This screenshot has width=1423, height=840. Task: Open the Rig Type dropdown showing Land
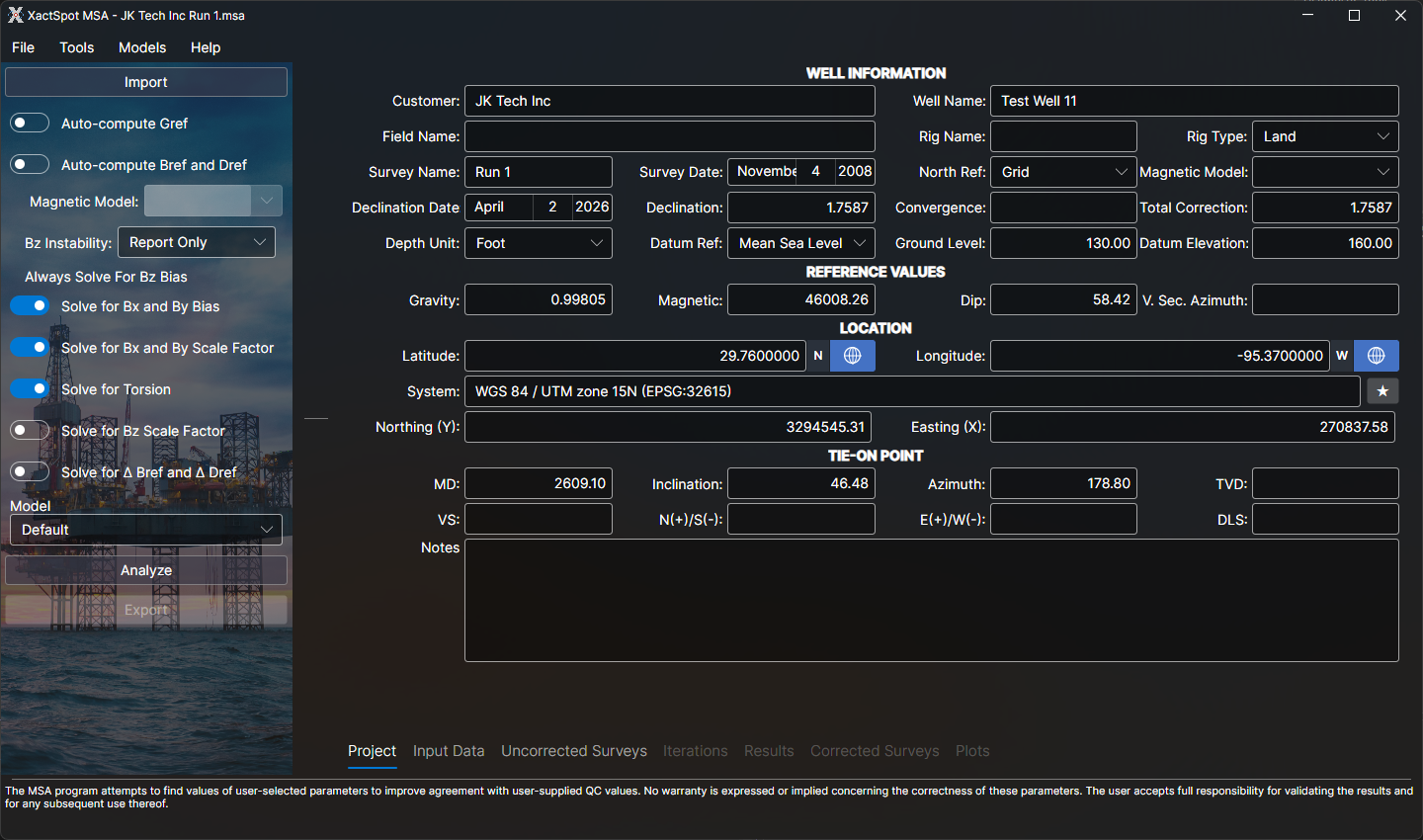[x=1325, y=135]
